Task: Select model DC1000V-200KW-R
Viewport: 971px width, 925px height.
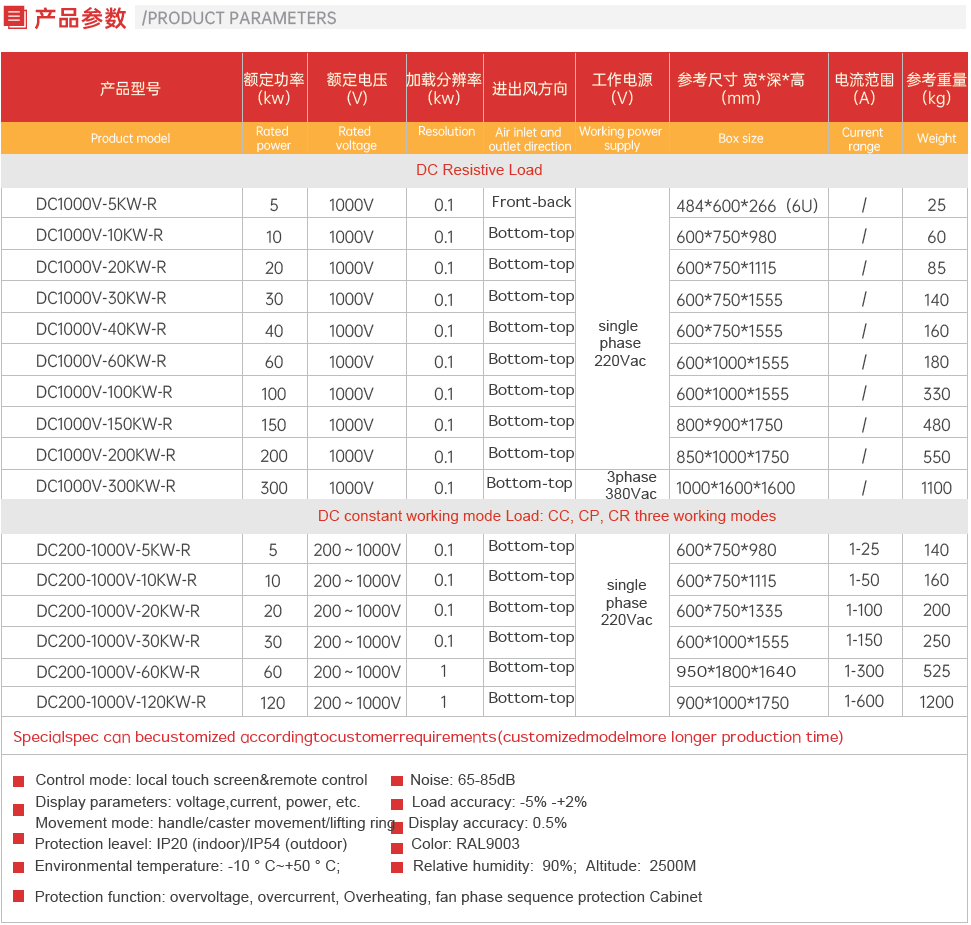Action: 106,455
